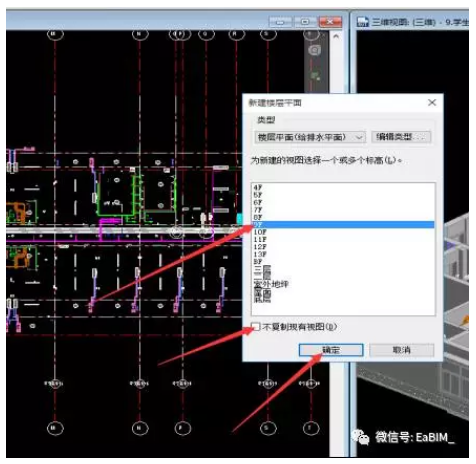The width and height of the screenshot is (476, 464).
Task: Select level BF in the list
Action: (x=343, y=262)
